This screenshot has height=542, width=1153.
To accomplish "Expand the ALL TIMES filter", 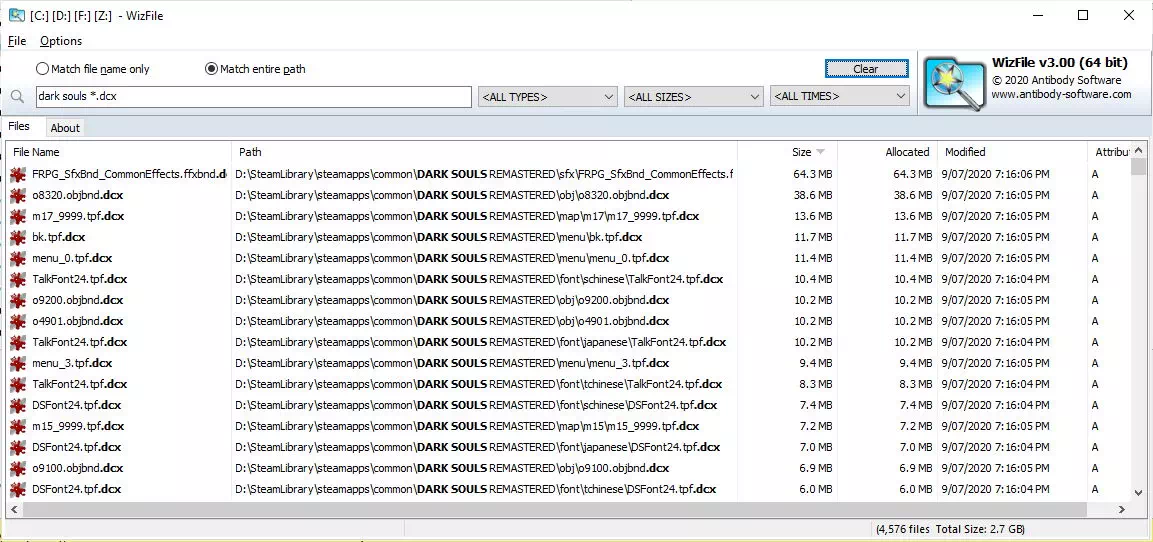I will coord(840,96).
